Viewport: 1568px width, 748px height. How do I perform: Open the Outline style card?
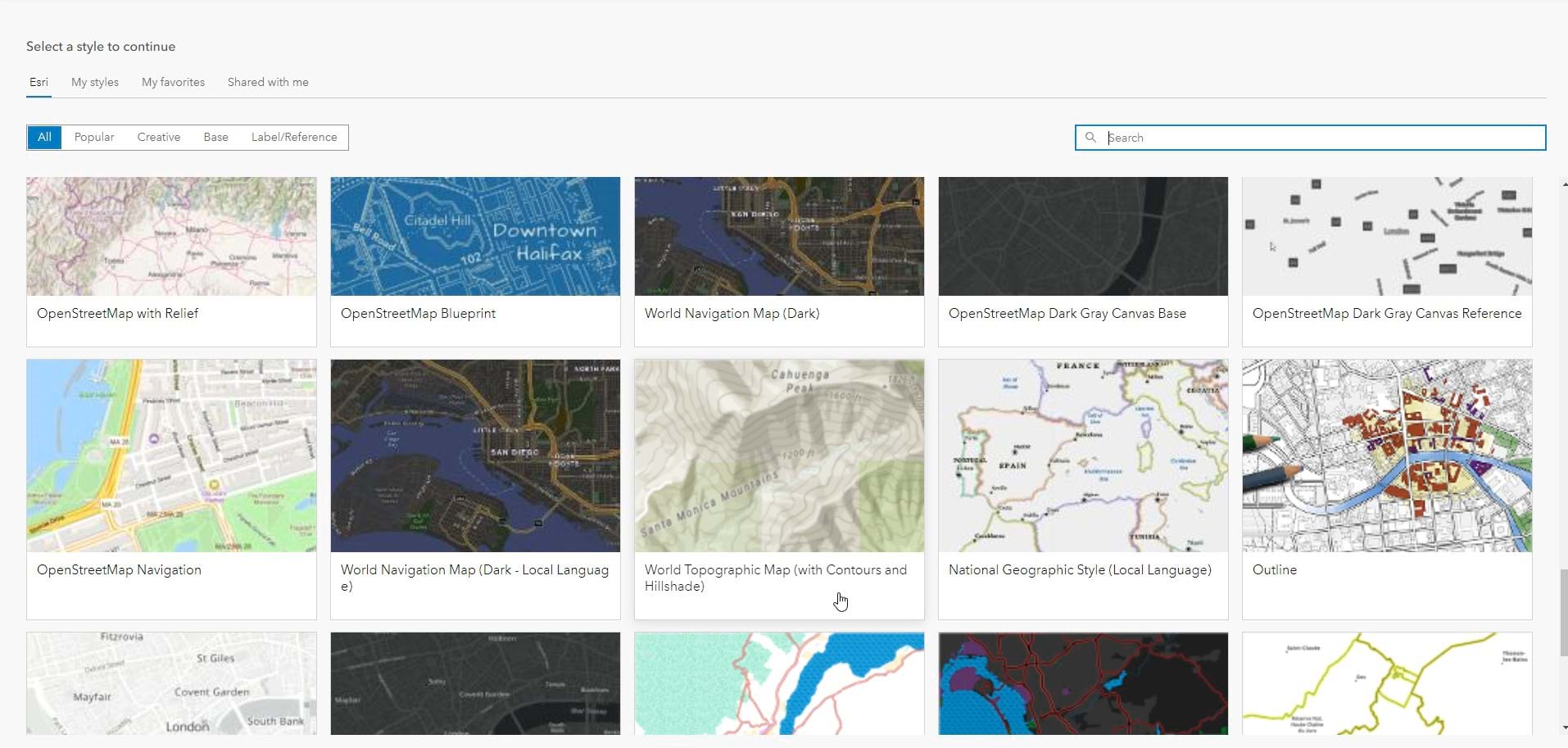(x=1387, y=456)
